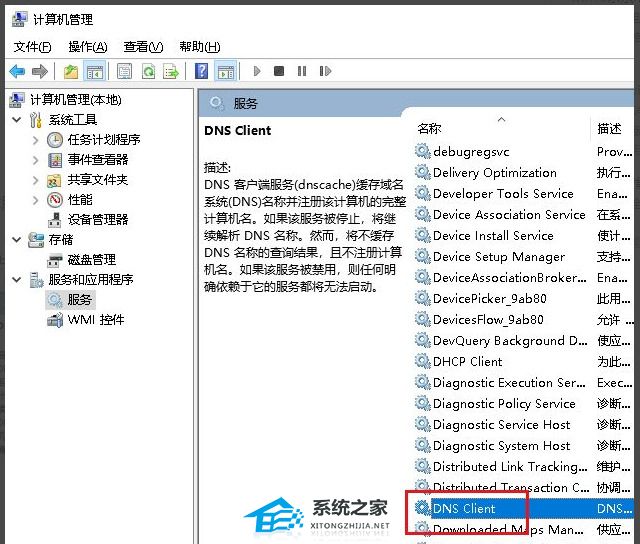Click the 计算机管理 title bar icon
Viewport: 640px width, 544px height.
coord(19,19)
